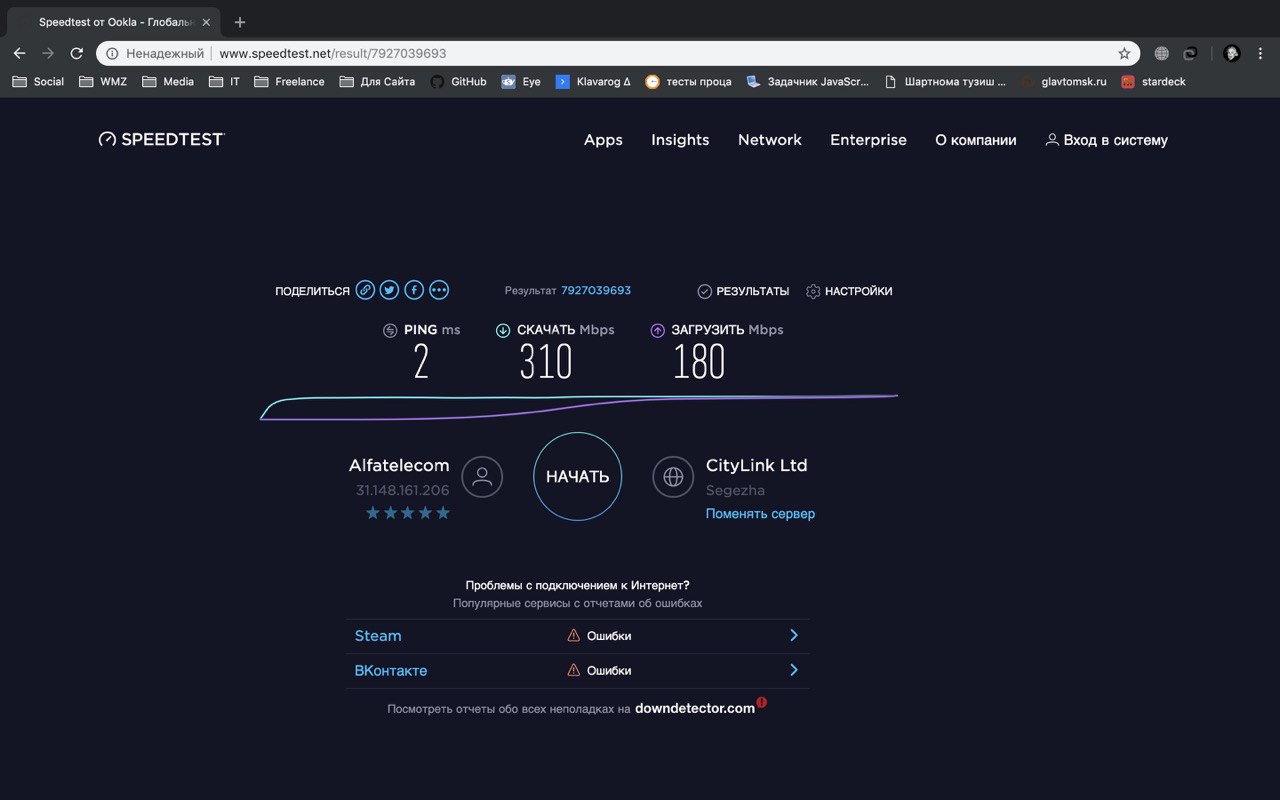This screenshot has height=800, width=1280.
Task: Click ВКонтакте errors warning triangle icon
Action: (x=574, y=670)
